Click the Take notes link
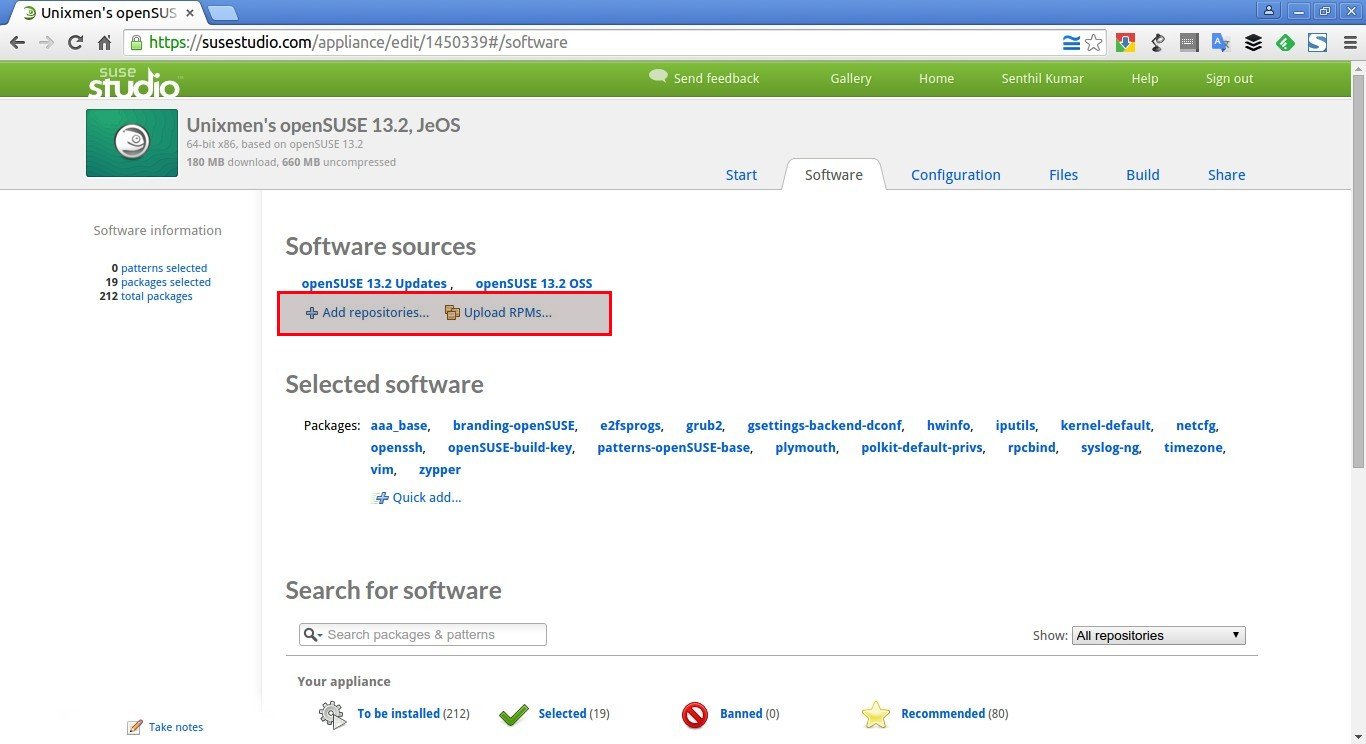The width and height of the screenshot is (1366, 744). [176, 727]
